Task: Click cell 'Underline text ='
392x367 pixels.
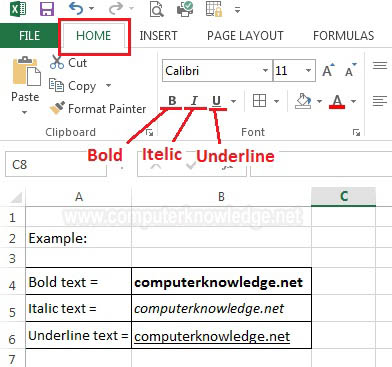Action: click(79, 335)
